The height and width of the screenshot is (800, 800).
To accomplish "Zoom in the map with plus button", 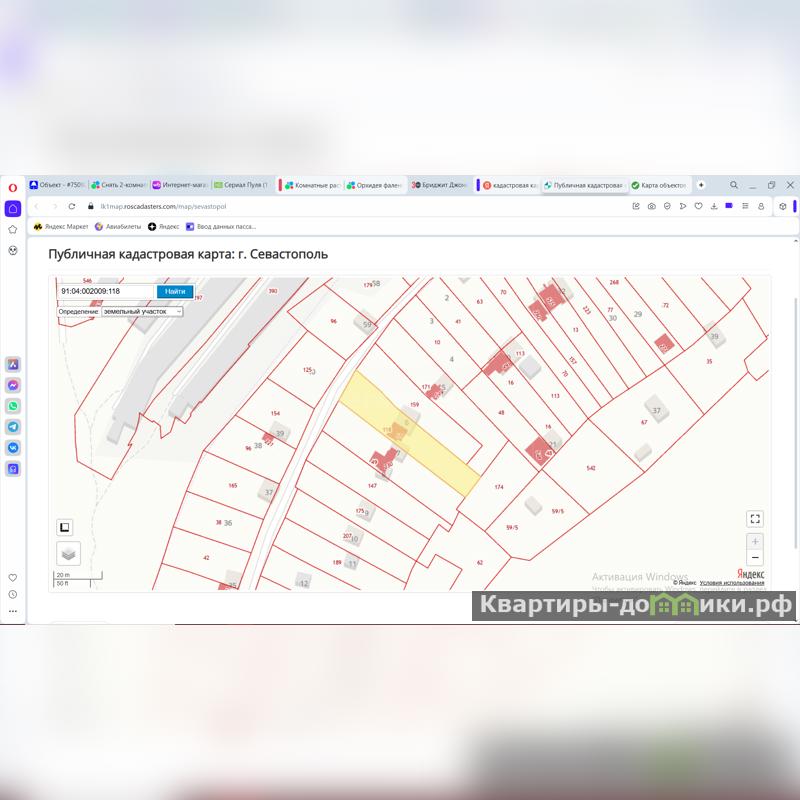I will pos(755,541).
